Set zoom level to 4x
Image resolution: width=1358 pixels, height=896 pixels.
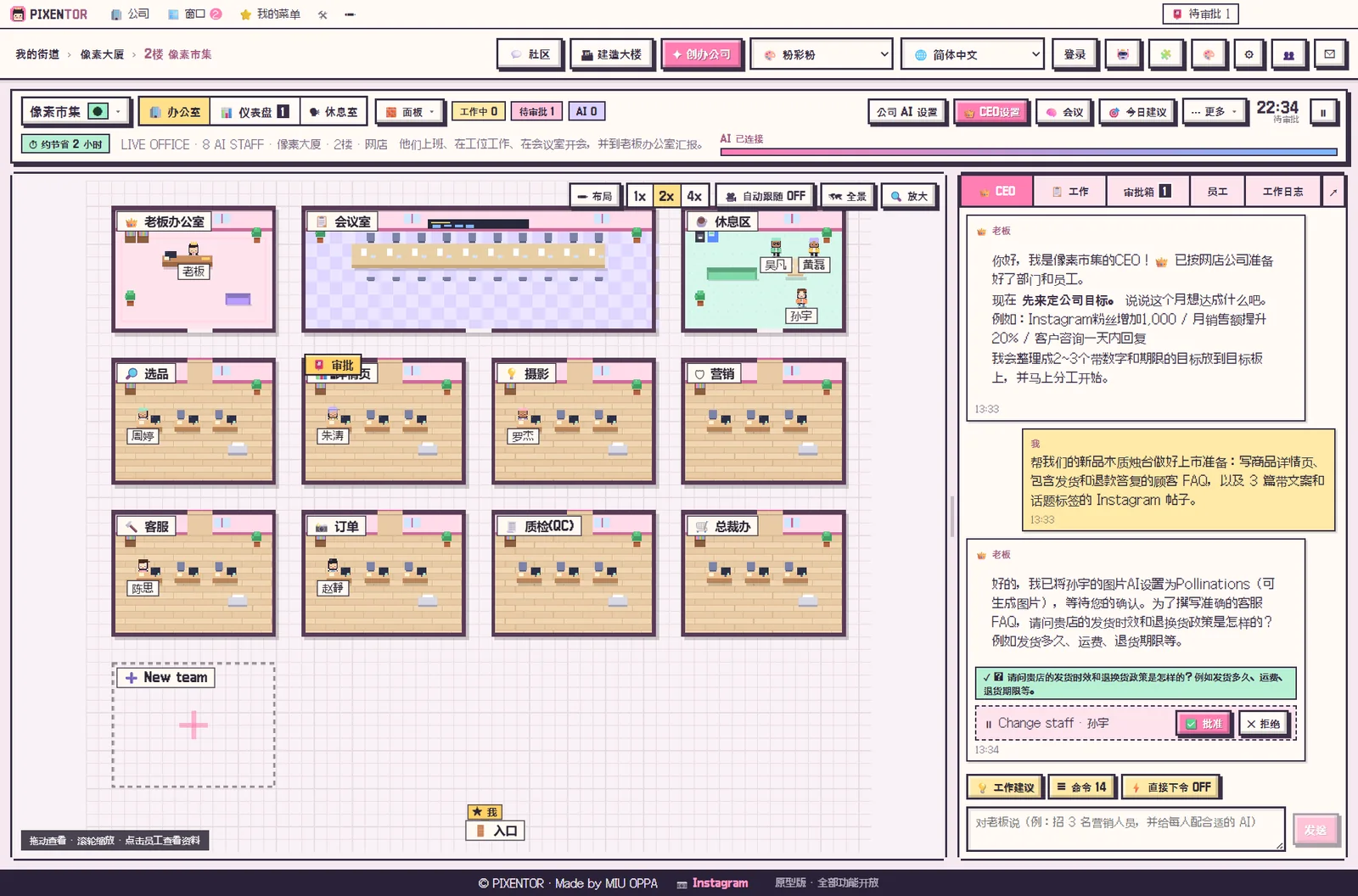tap(694, 196)
